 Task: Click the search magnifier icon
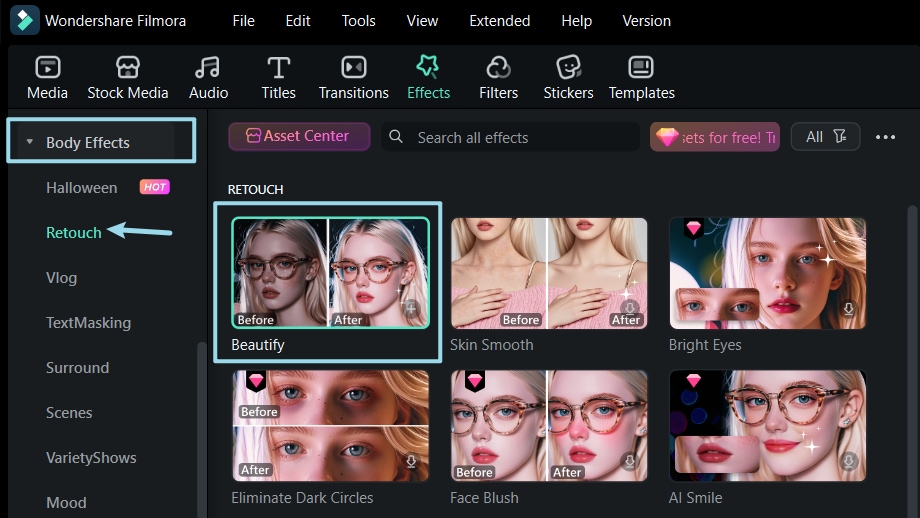[x=396, y=137]
